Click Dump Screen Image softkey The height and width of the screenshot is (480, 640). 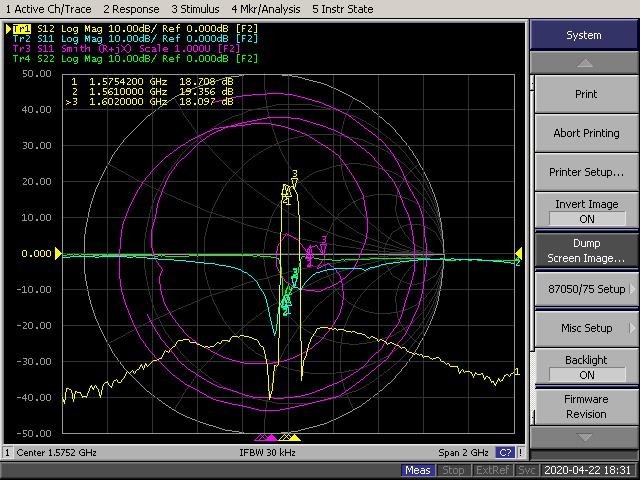pos(586,250)
